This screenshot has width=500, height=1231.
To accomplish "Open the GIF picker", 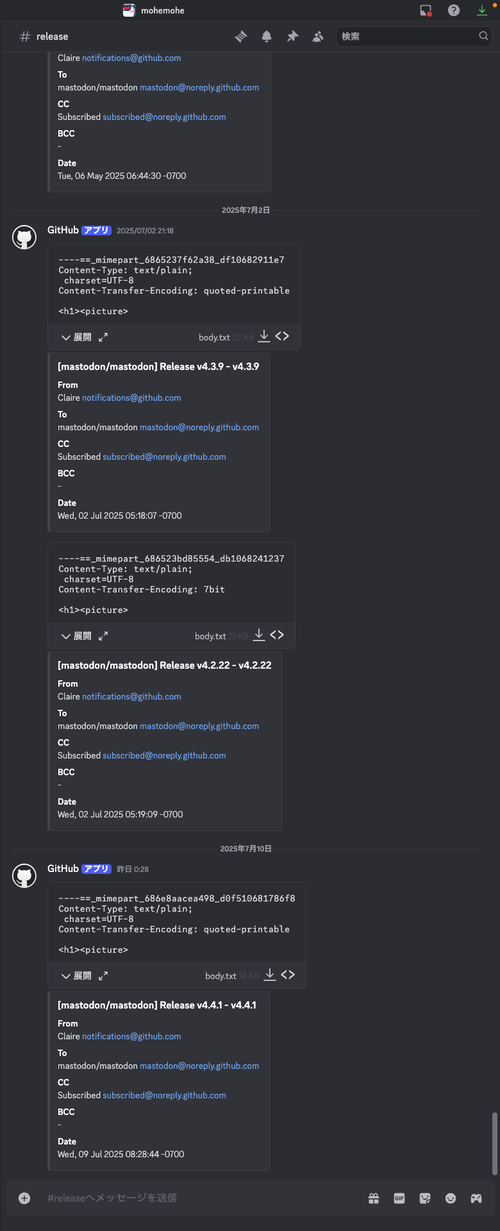I will pyautogui.click(x=399, y=1198).
